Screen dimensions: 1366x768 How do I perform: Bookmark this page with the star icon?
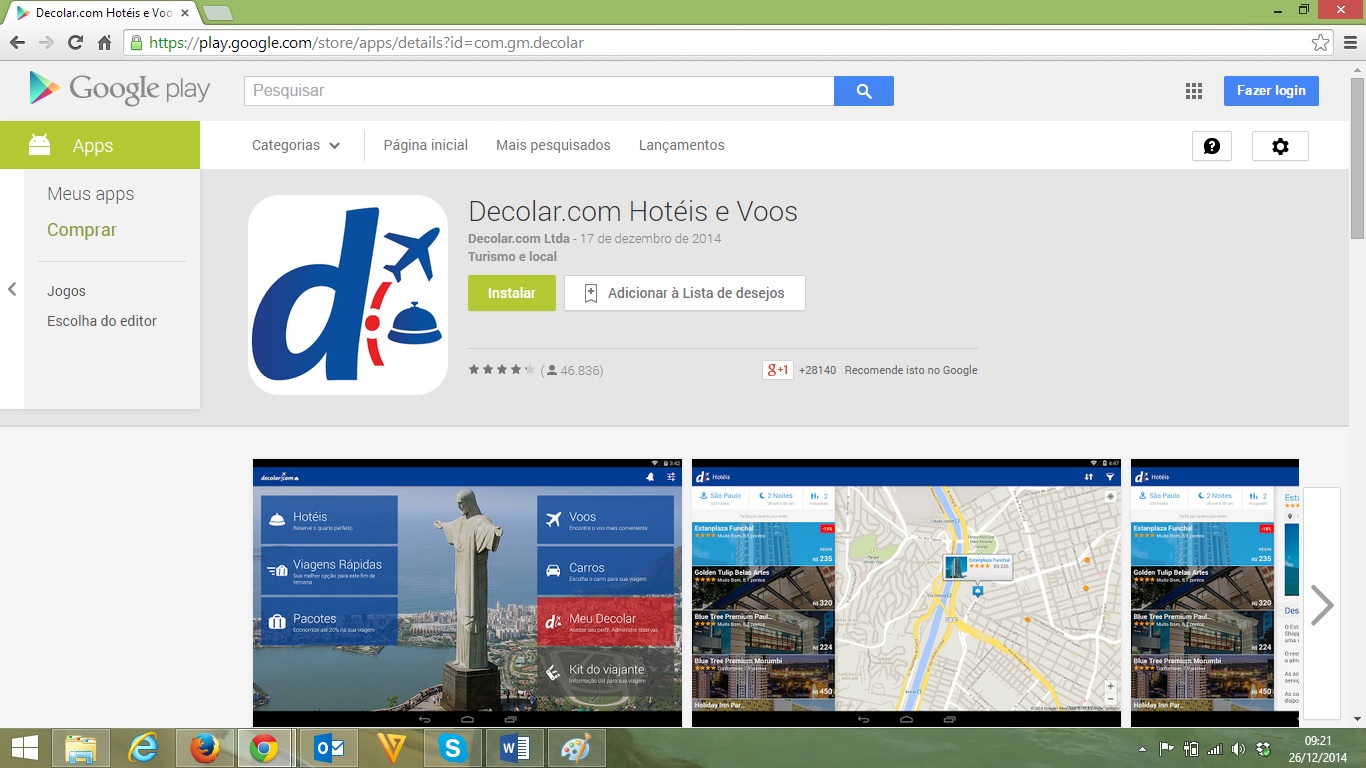[1321, 43]
